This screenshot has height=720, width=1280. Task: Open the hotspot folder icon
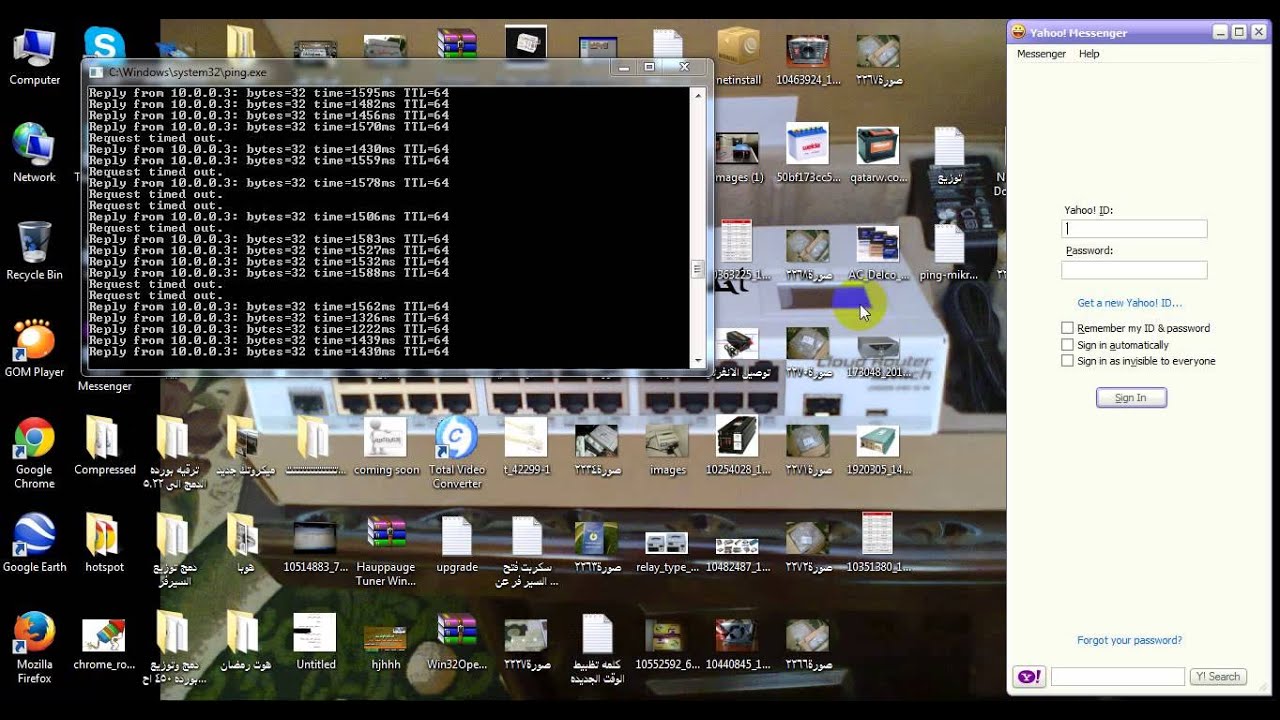(x=105, y=544)
